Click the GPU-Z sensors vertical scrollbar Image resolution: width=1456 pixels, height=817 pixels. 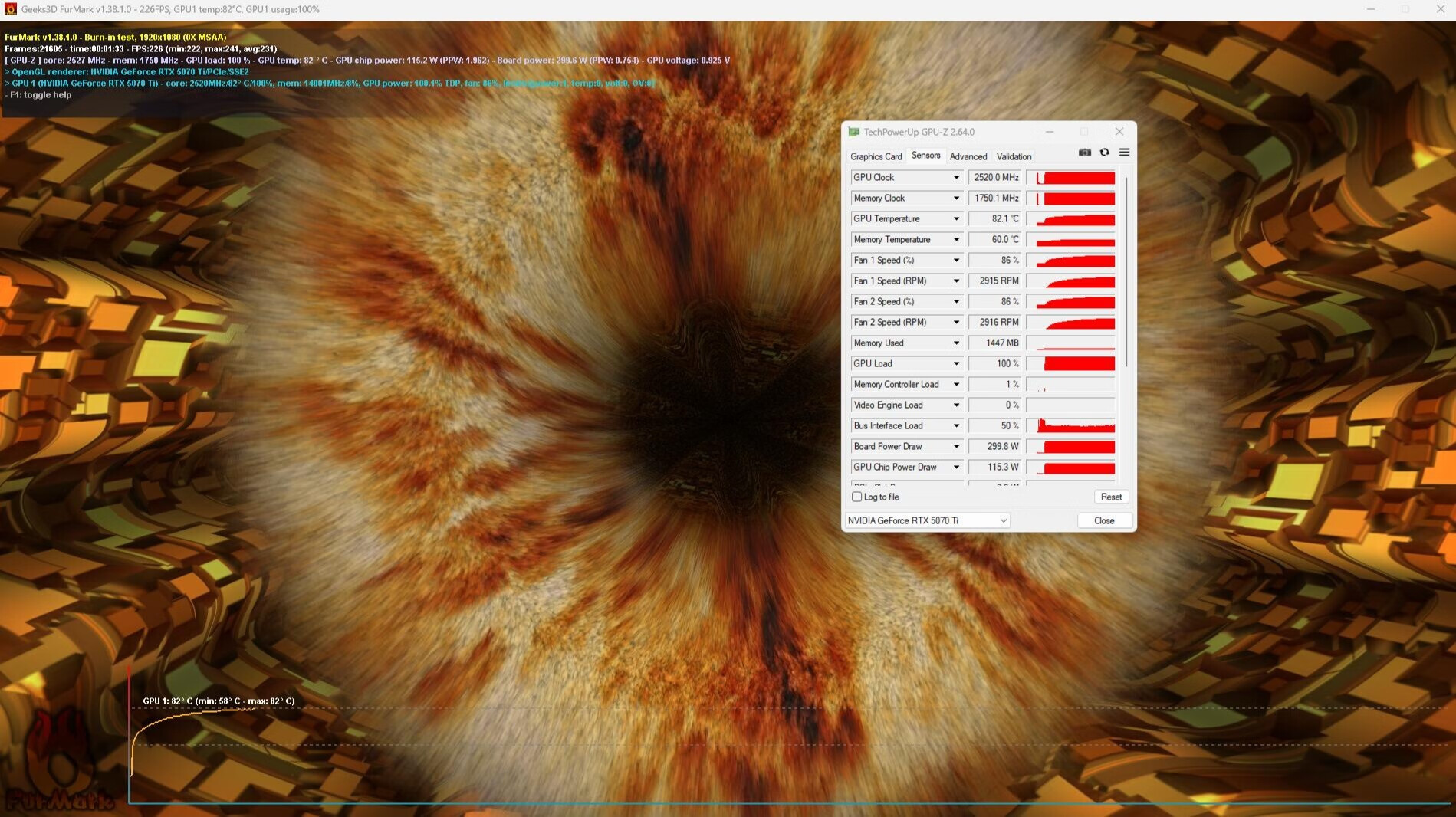pos(1126,271)
